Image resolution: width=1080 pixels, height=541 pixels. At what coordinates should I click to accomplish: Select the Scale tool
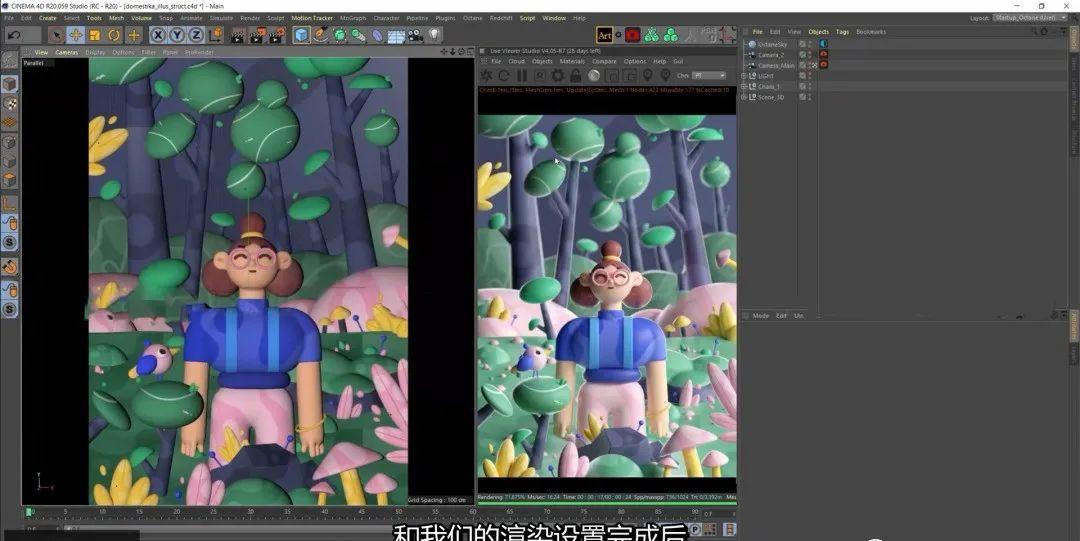95,35
